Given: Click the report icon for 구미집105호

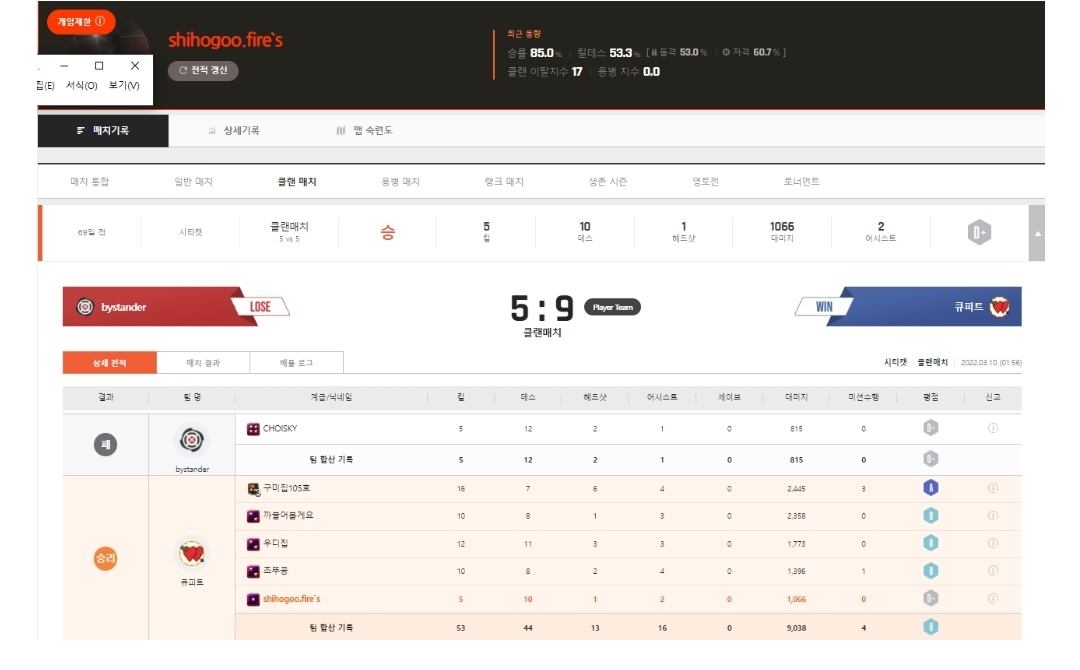Looking at the screenshot, I should pos(993,488).
